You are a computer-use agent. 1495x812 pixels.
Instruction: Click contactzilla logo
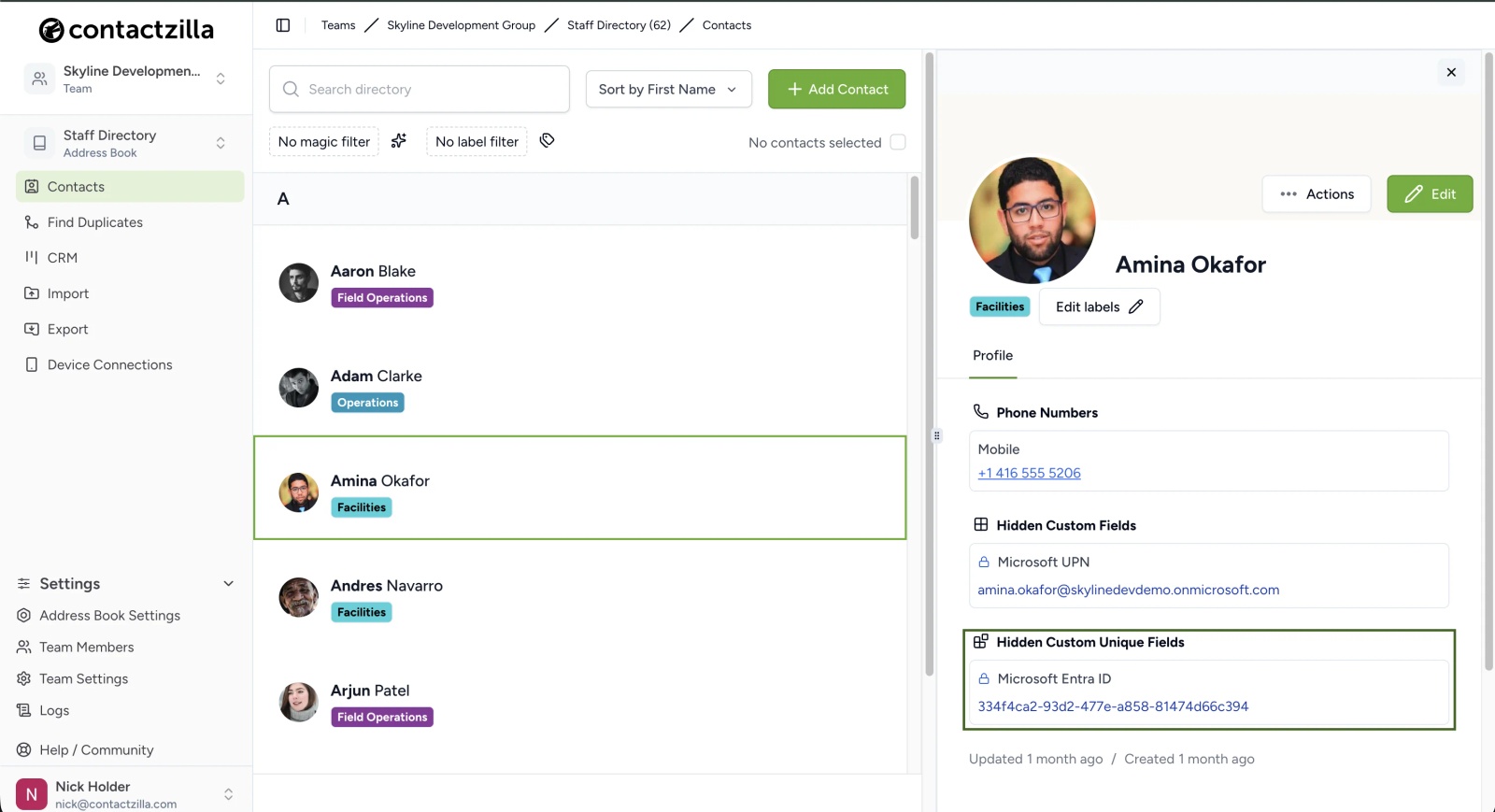tap(126, 30)
